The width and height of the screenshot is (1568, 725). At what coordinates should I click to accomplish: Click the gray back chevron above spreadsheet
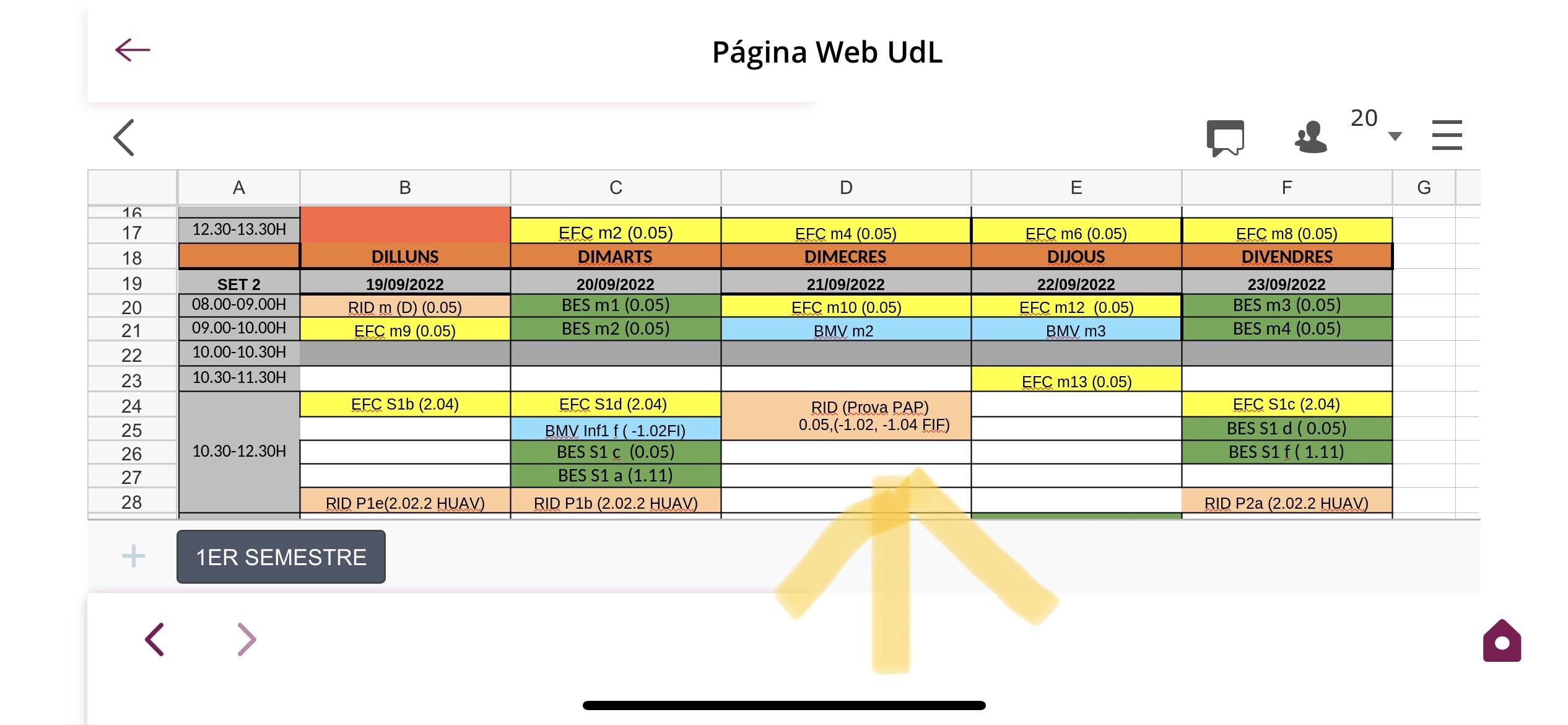click(124, 138)
